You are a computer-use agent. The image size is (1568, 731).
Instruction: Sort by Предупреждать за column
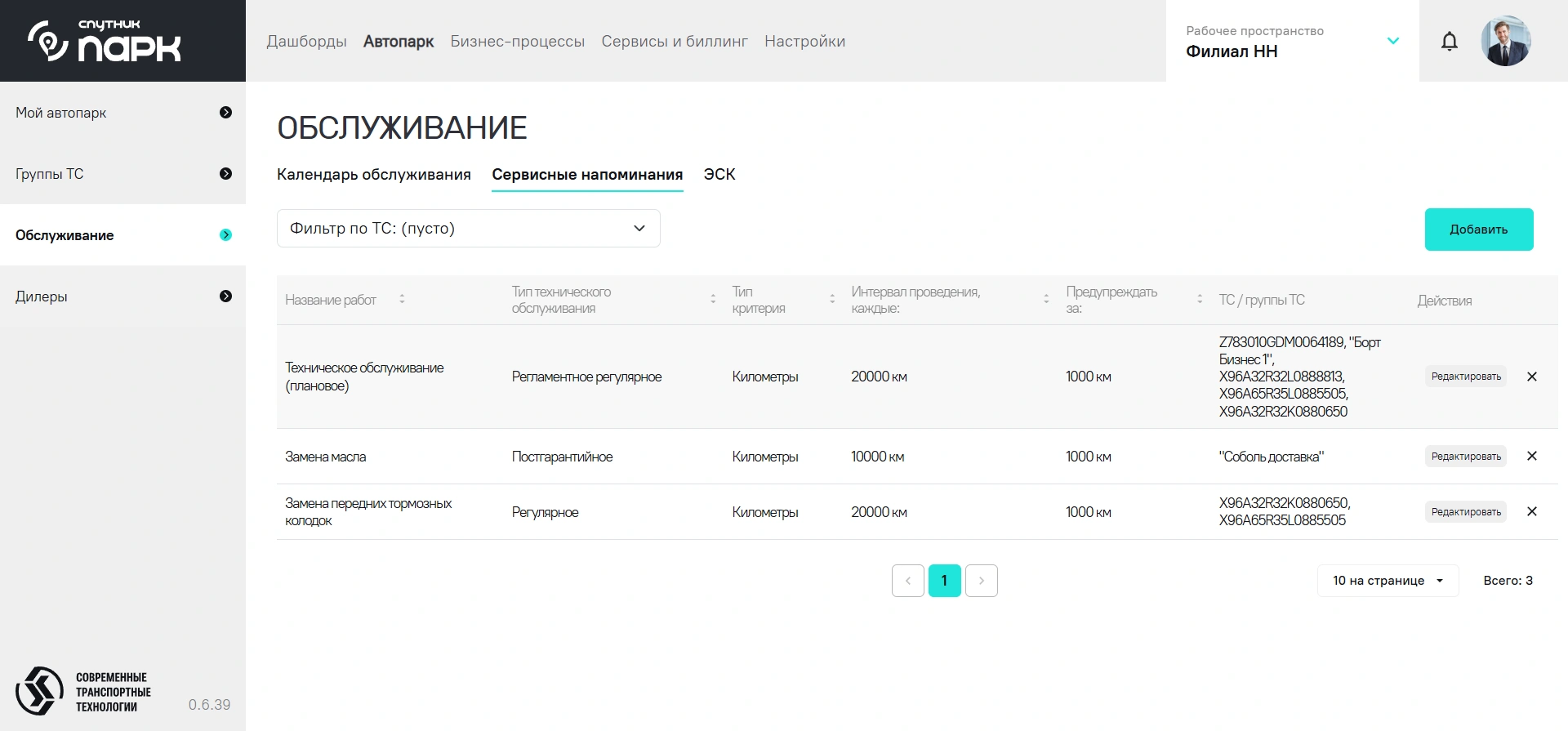click(1199, 300)
